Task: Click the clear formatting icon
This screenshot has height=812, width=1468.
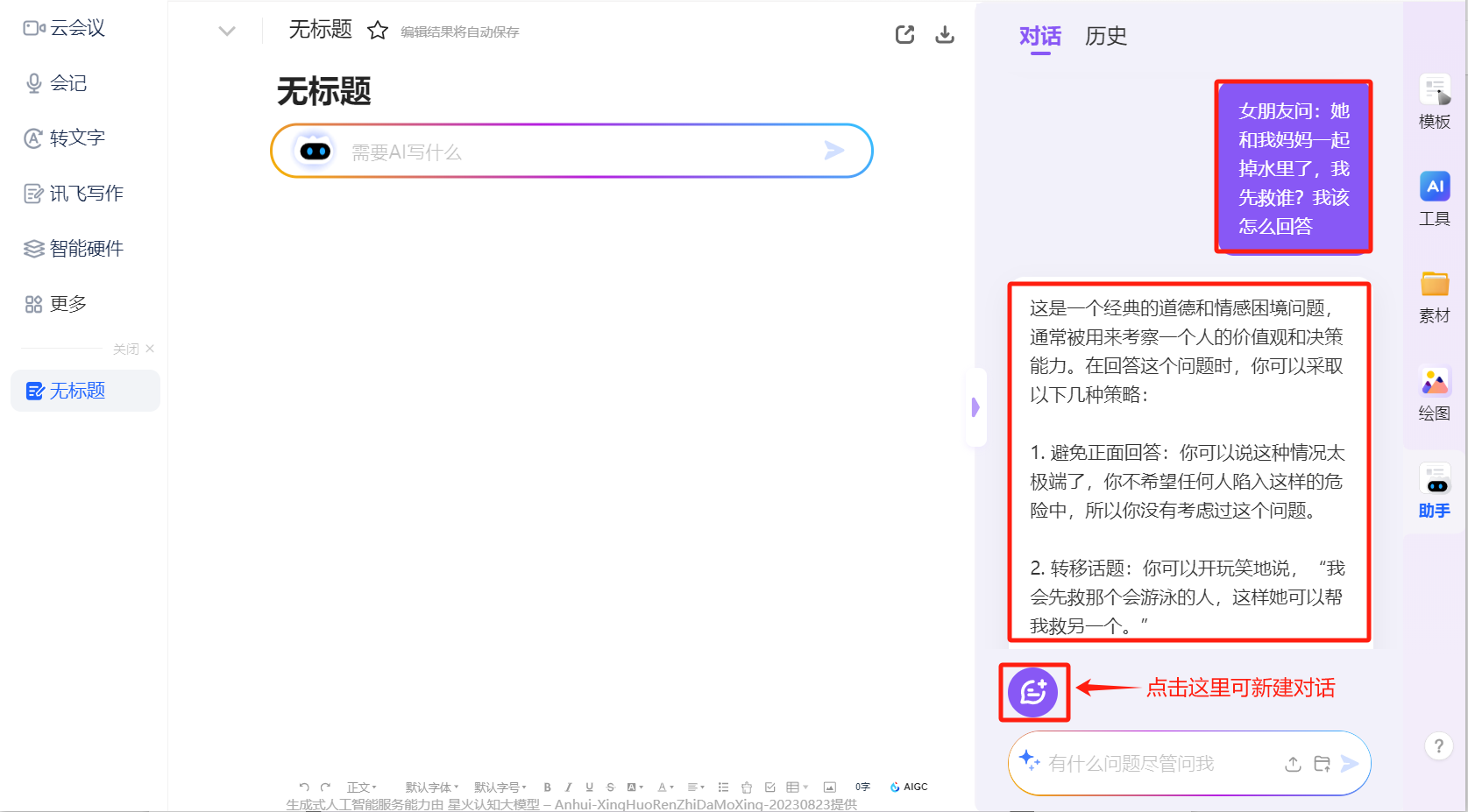Action: 747,787
